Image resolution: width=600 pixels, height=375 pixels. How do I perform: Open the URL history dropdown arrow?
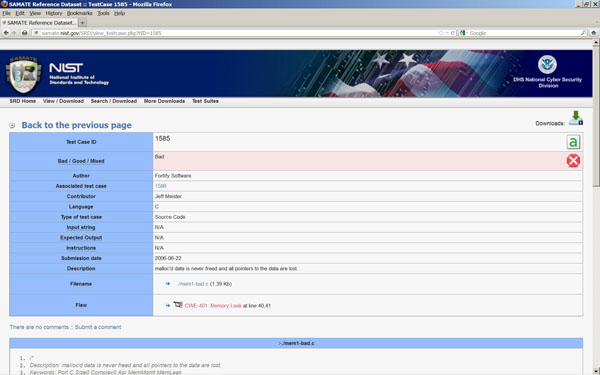pos(447,33)
